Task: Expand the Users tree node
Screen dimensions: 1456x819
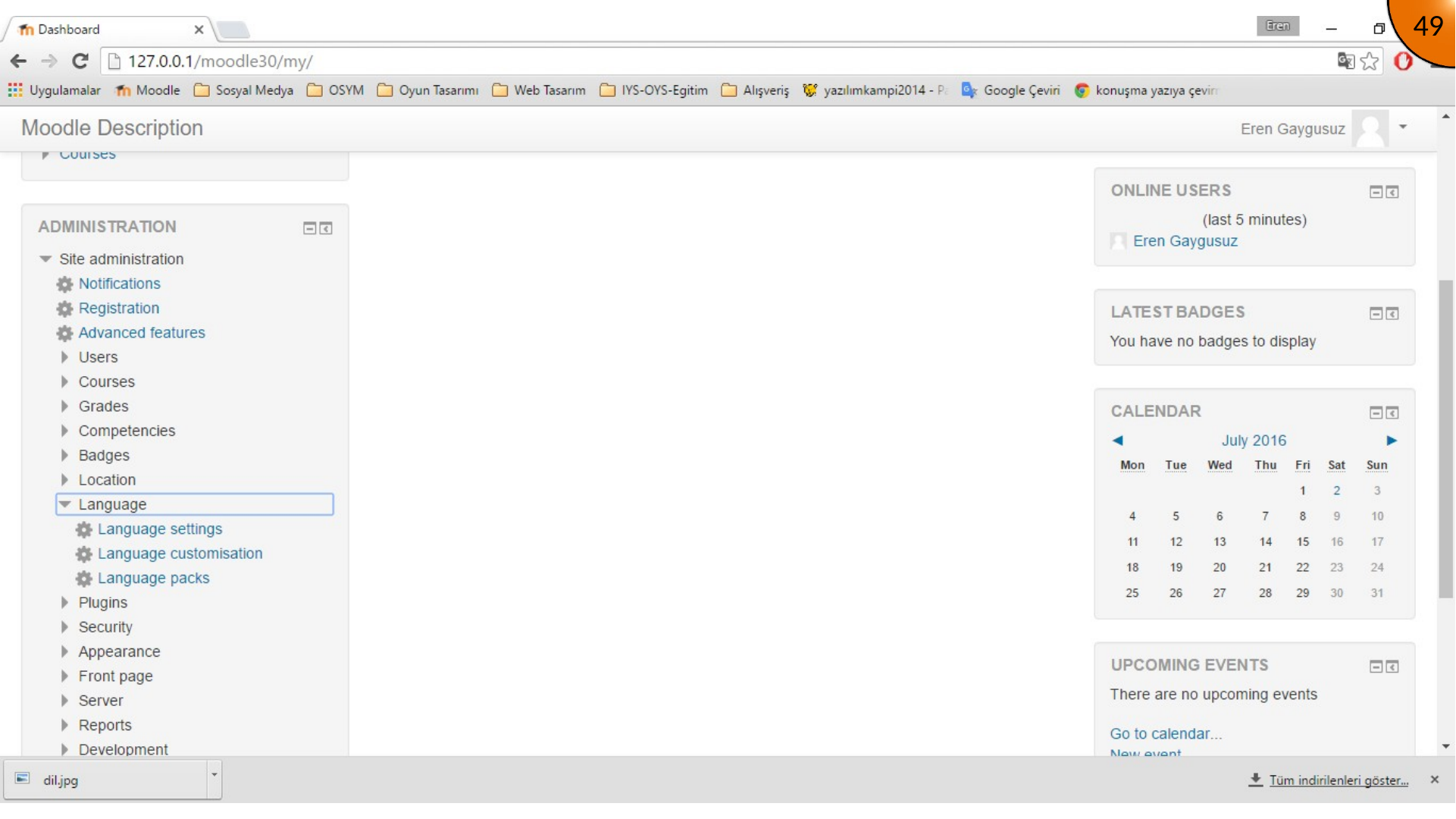Action: pyautogui.click(x=64, y=357)
